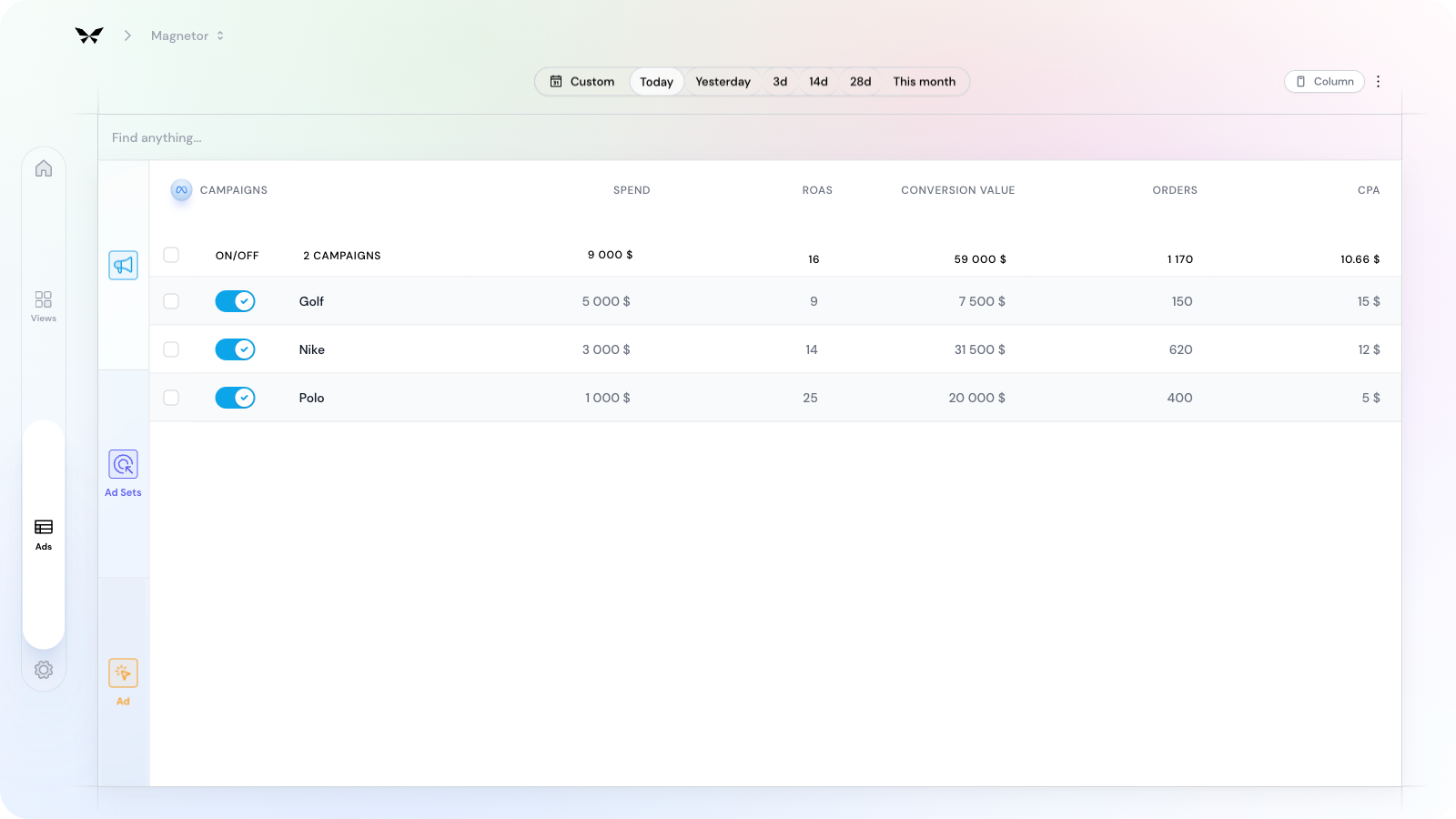Click the butterfly logo icon
This screenshot has height=819, width=1456.
pyautogui.click(x=89, y=35)
